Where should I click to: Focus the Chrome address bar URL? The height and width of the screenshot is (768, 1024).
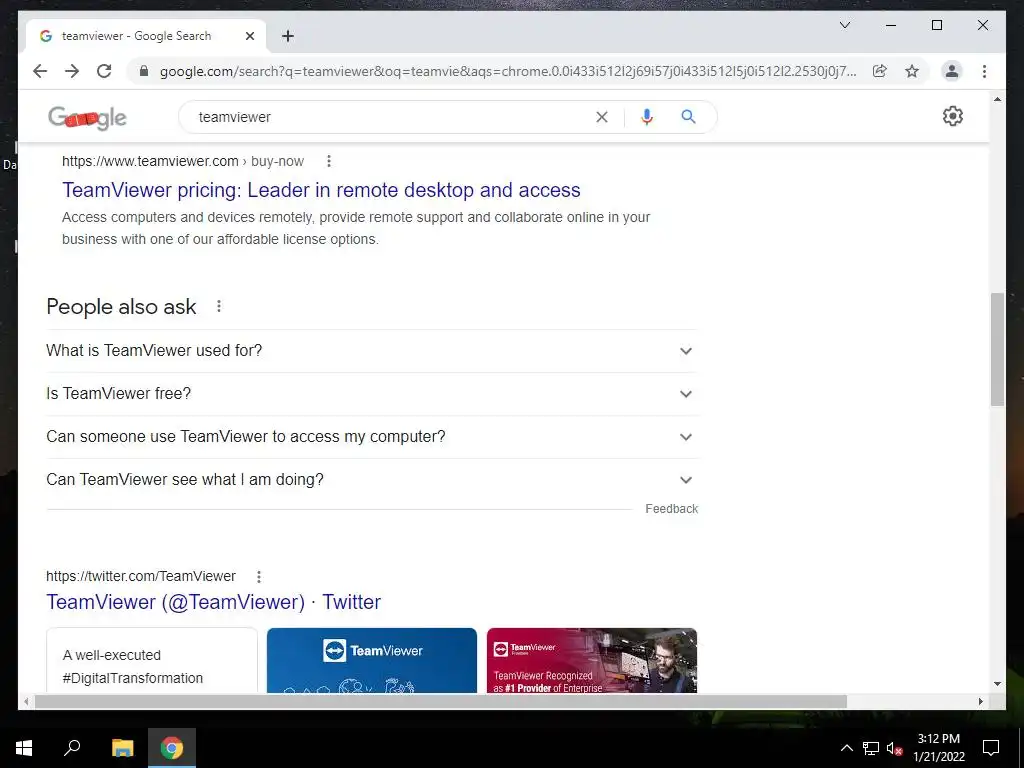pyautogui.click(x=508, y=71)
